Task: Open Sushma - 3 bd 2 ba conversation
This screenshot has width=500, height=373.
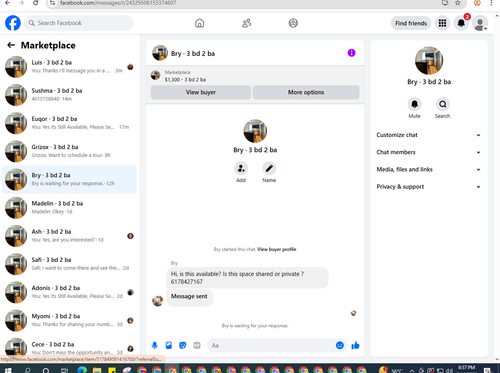Action: pyautogui.click(x=69, y=95)
